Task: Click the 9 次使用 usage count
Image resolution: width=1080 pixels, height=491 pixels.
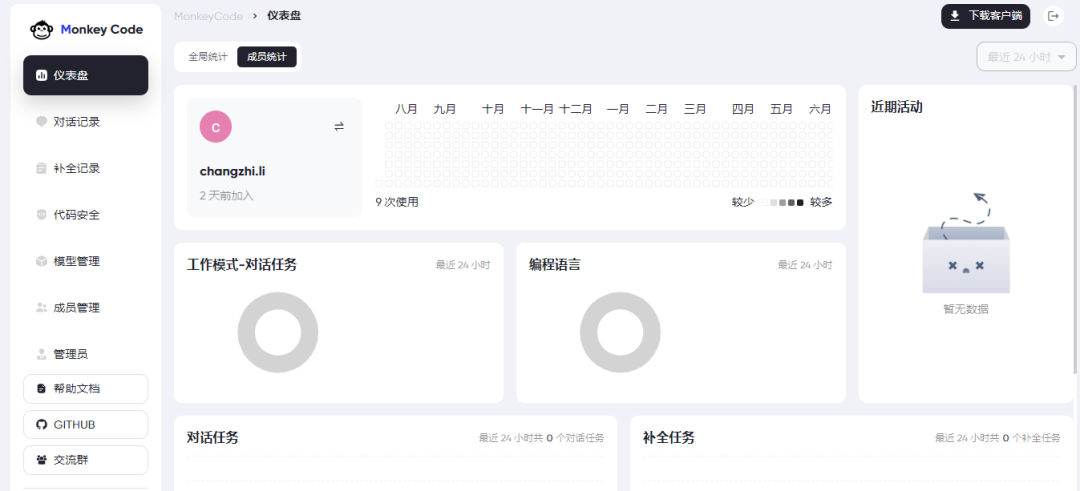Action: [x=397, y=202]
